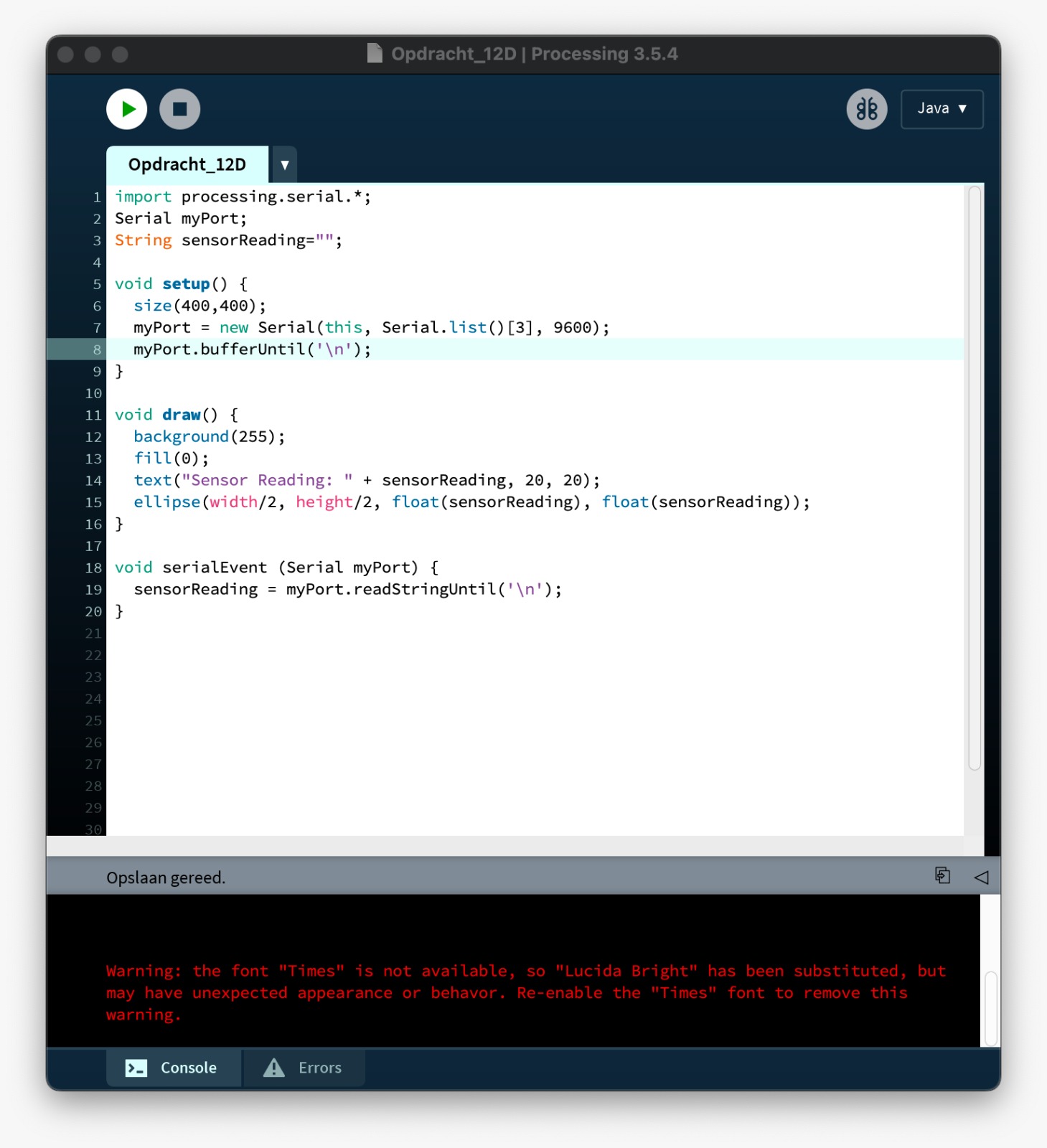Expand the tab options arrow menu
The width and height of the screenshot is (1047, 1148).
point(284,165)
